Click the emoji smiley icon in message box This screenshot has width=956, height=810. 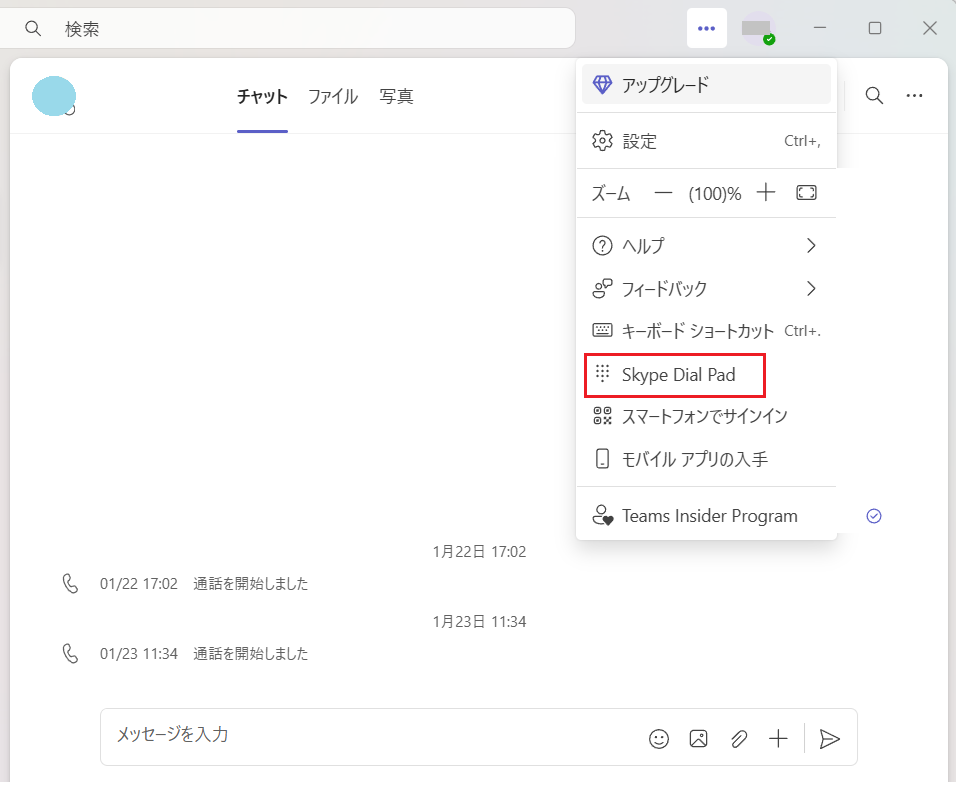(659, 739)
